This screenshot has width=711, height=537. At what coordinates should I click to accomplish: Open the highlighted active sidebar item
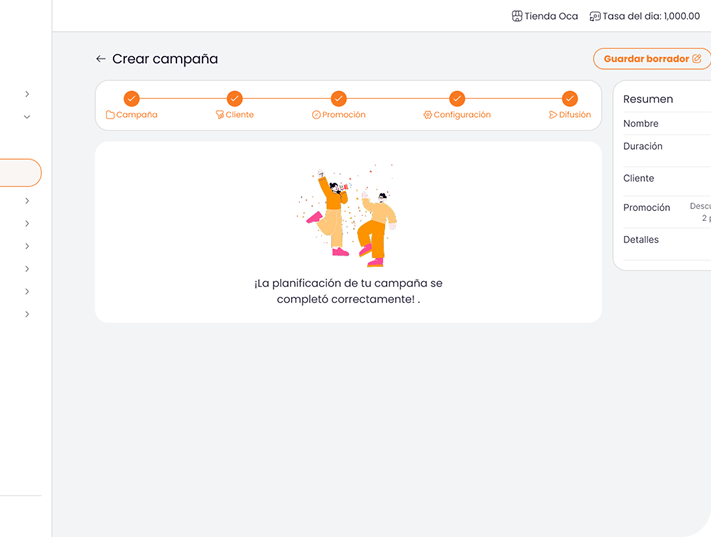[x=20, y=173]
